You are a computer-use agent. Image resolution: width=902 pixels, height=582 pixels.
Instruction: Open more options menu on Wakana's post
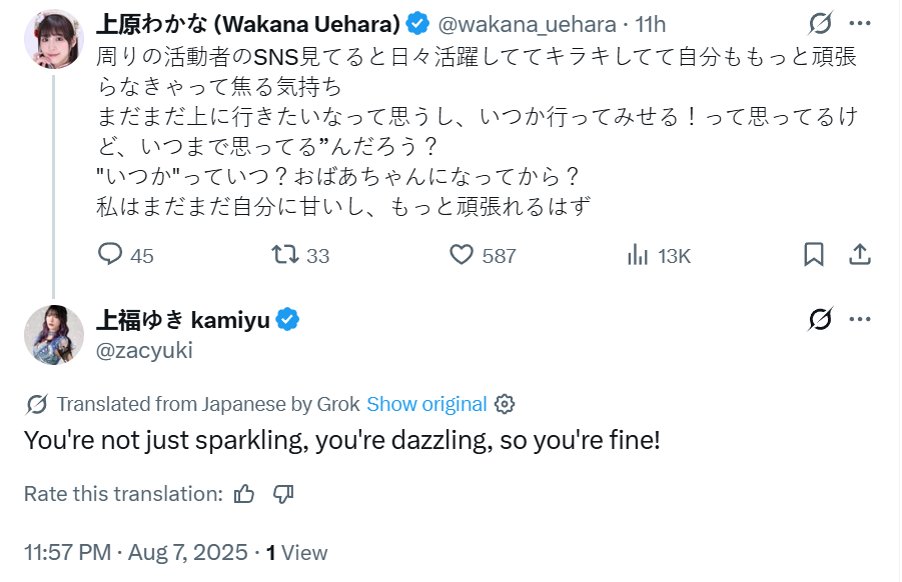coord(859,23)
